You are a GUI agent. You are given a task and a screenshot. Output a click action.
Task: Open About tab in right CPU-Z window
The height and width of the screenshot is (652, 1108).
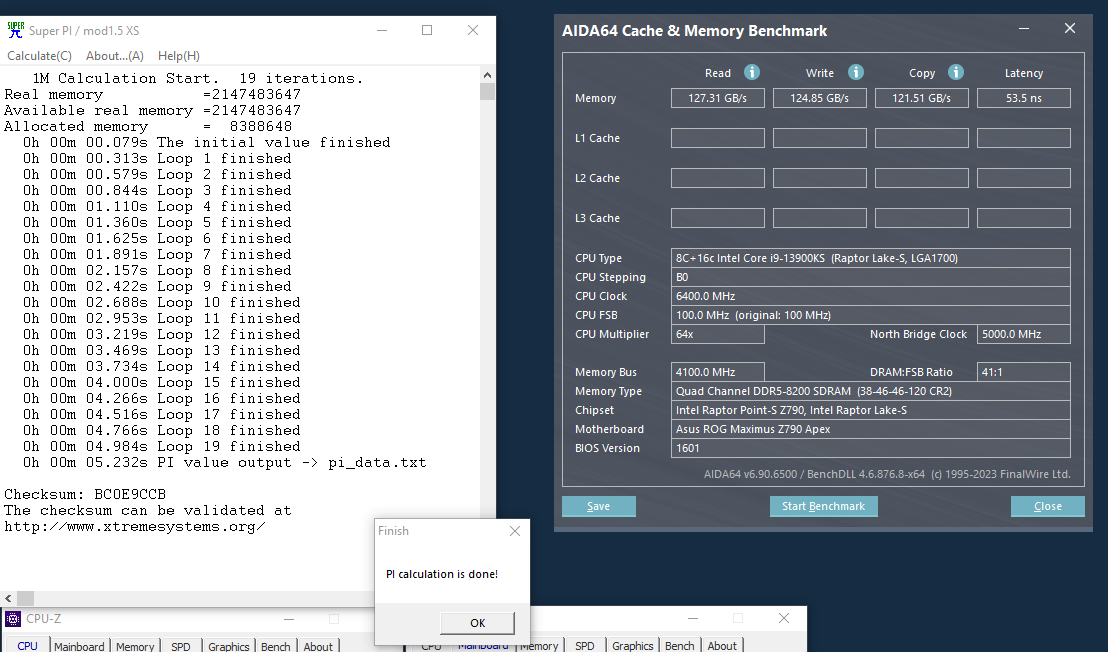[x=722, y=646]
